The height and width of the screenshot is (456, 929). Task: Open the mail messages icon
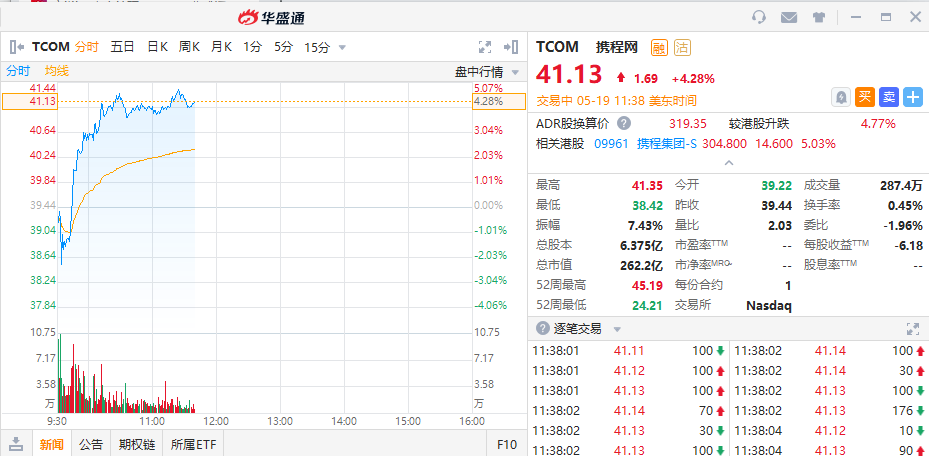coord(789,17)
